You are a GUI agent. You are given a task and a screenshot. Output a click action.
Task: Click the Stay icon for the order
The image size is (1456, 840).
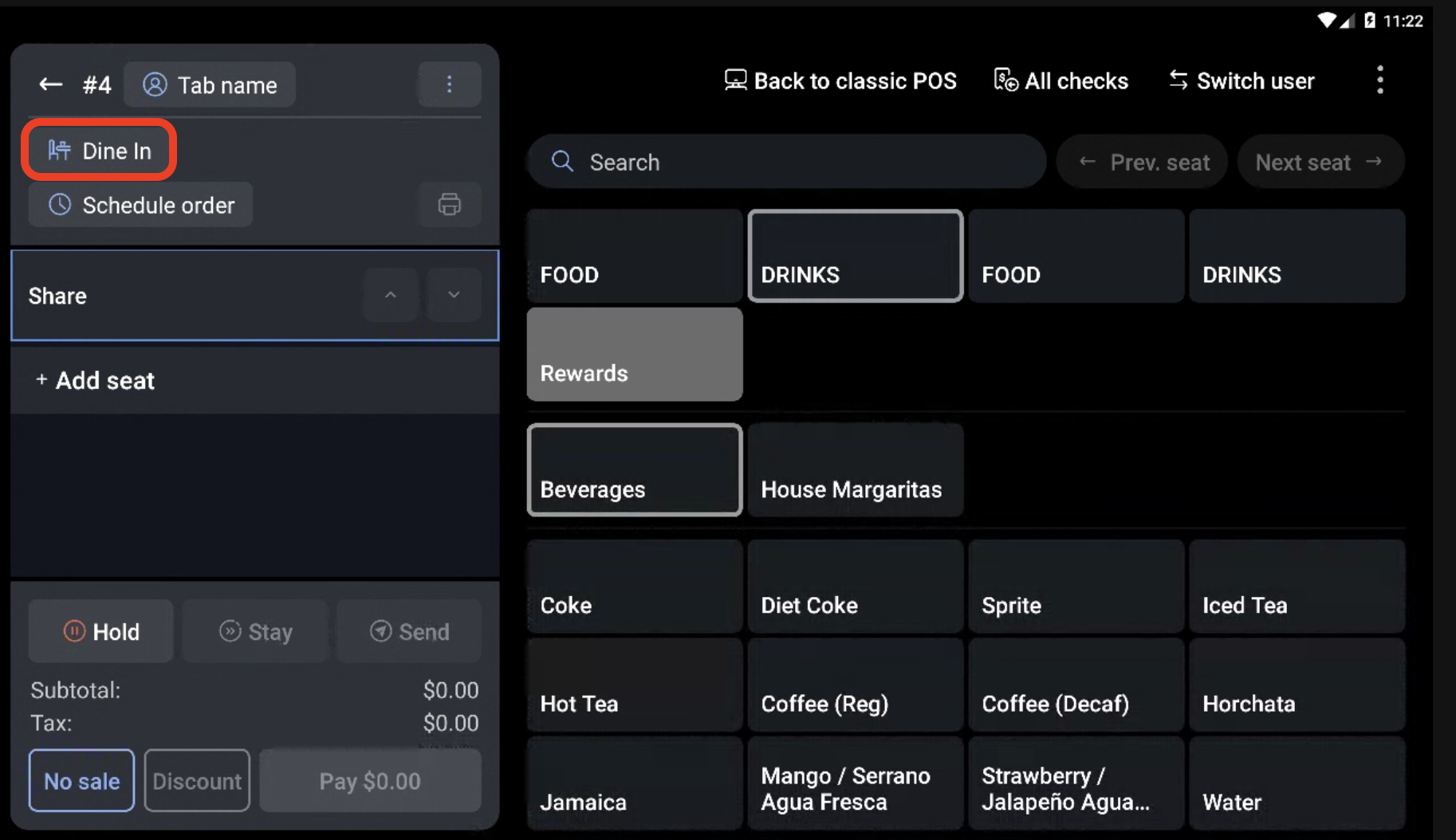coord(230,630)
